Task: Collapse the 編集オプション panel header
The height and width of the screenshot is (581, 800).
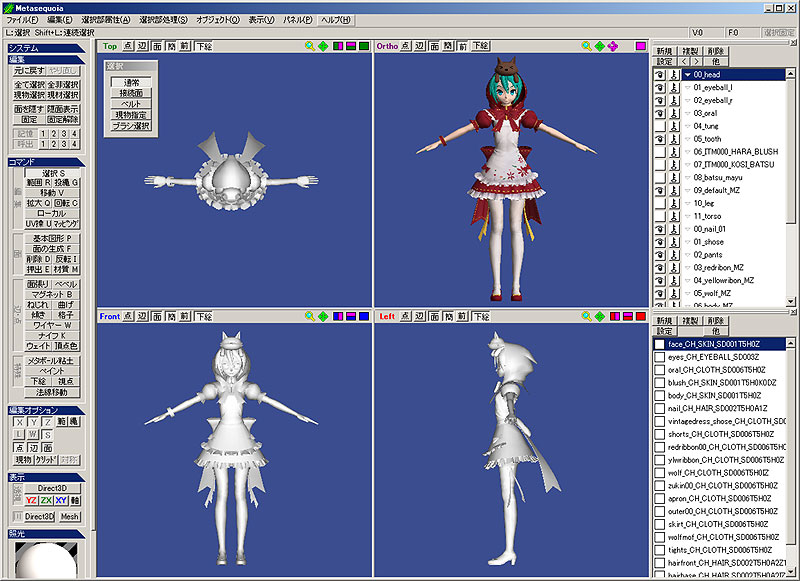Action: (46, 410)
